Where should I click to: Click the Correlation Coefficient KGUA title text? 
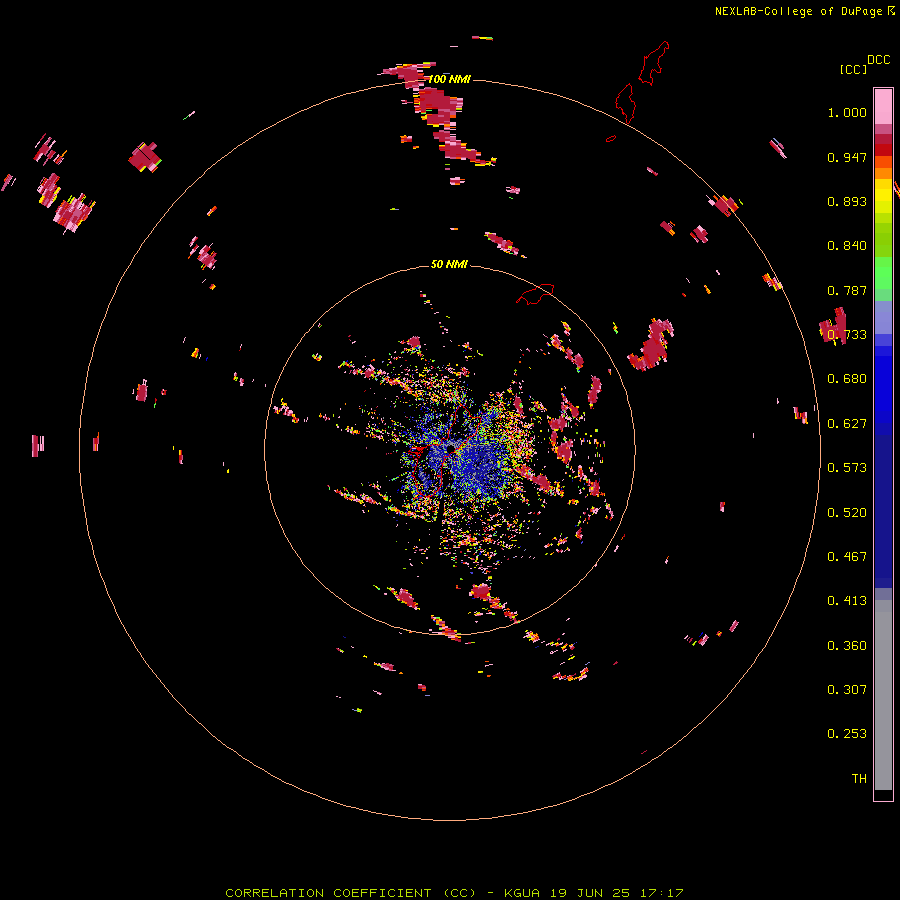pos(455,893)
